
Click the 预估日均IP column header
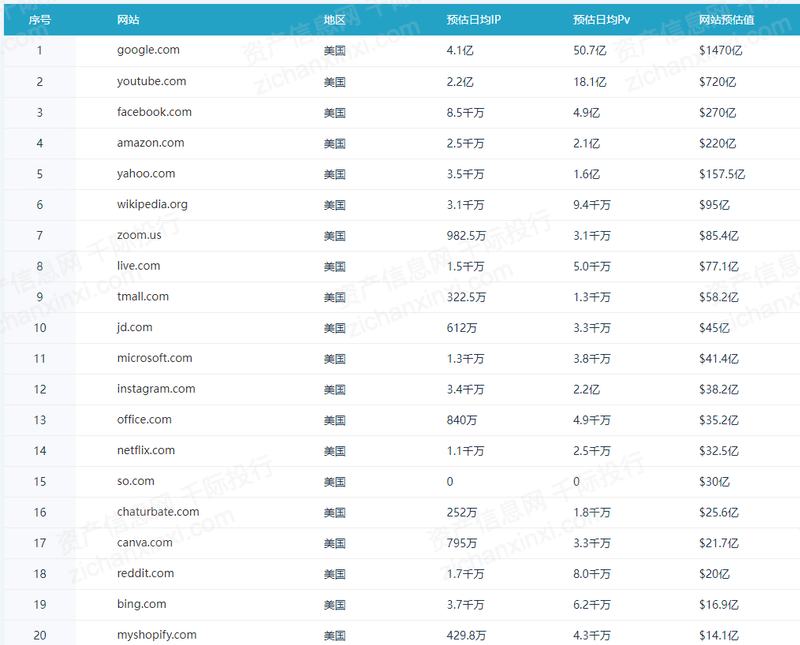(474, 20)
